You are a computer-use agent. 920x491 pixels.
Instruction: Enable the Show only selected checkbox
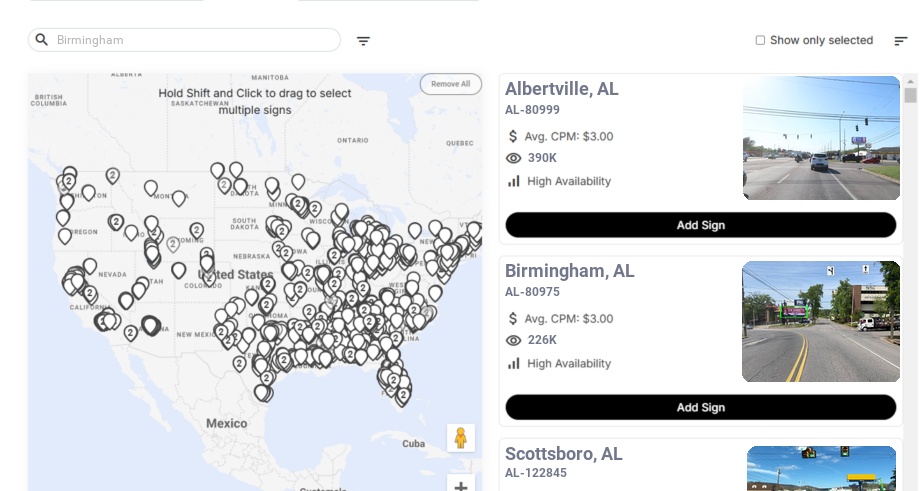coord(760,40)
